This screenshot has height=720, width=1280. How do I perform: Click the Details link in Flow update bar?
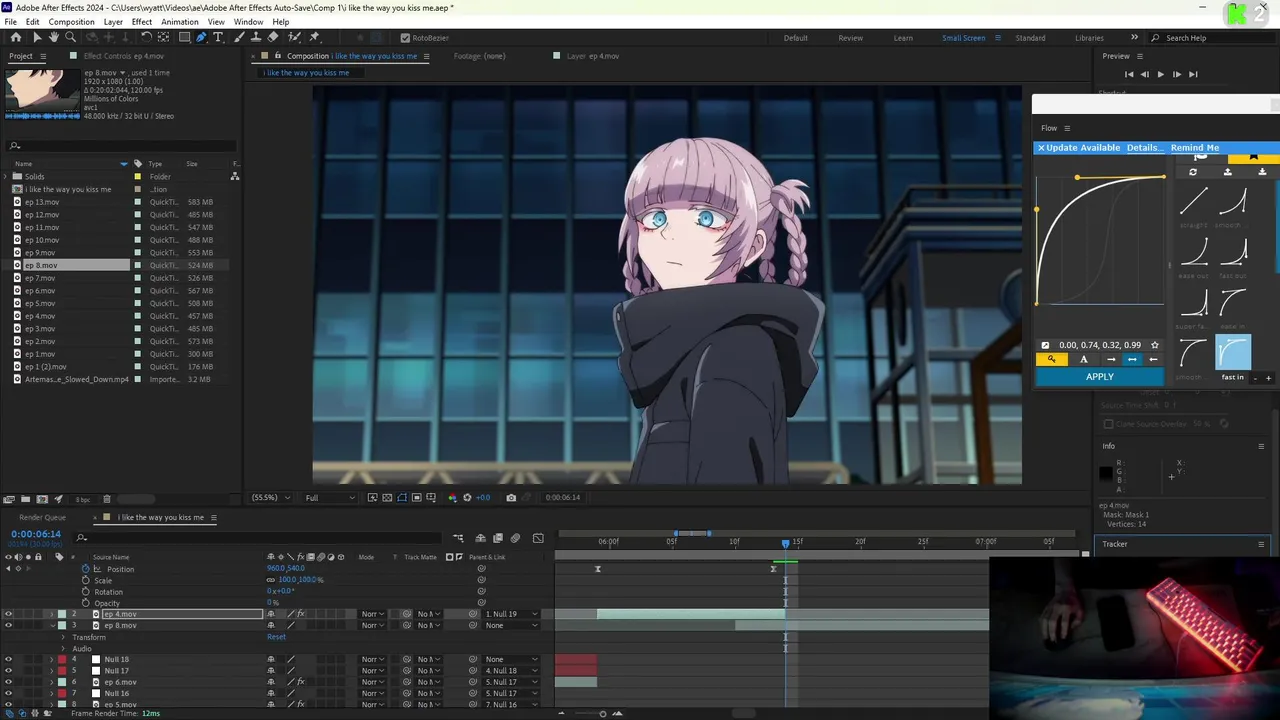pos(1144,148)
